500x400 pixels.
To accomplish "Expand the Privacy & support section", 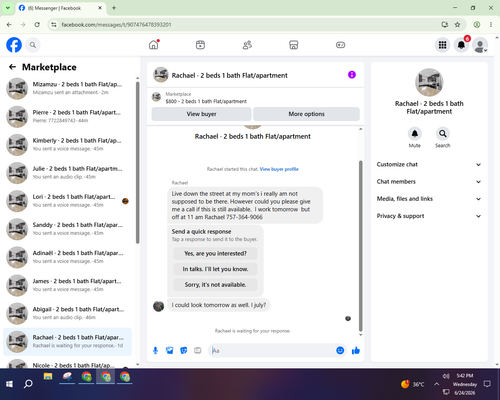I will (429, 216).
